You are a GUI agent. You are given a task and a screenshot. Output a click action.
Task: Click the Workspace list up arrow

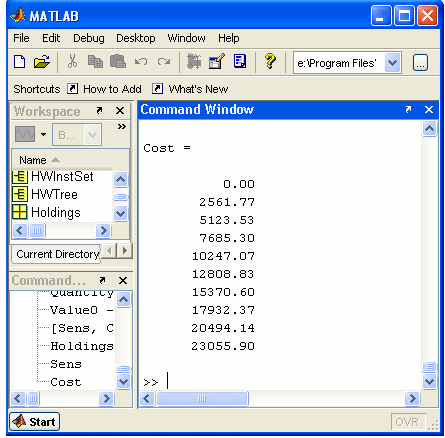coord(120,179)
